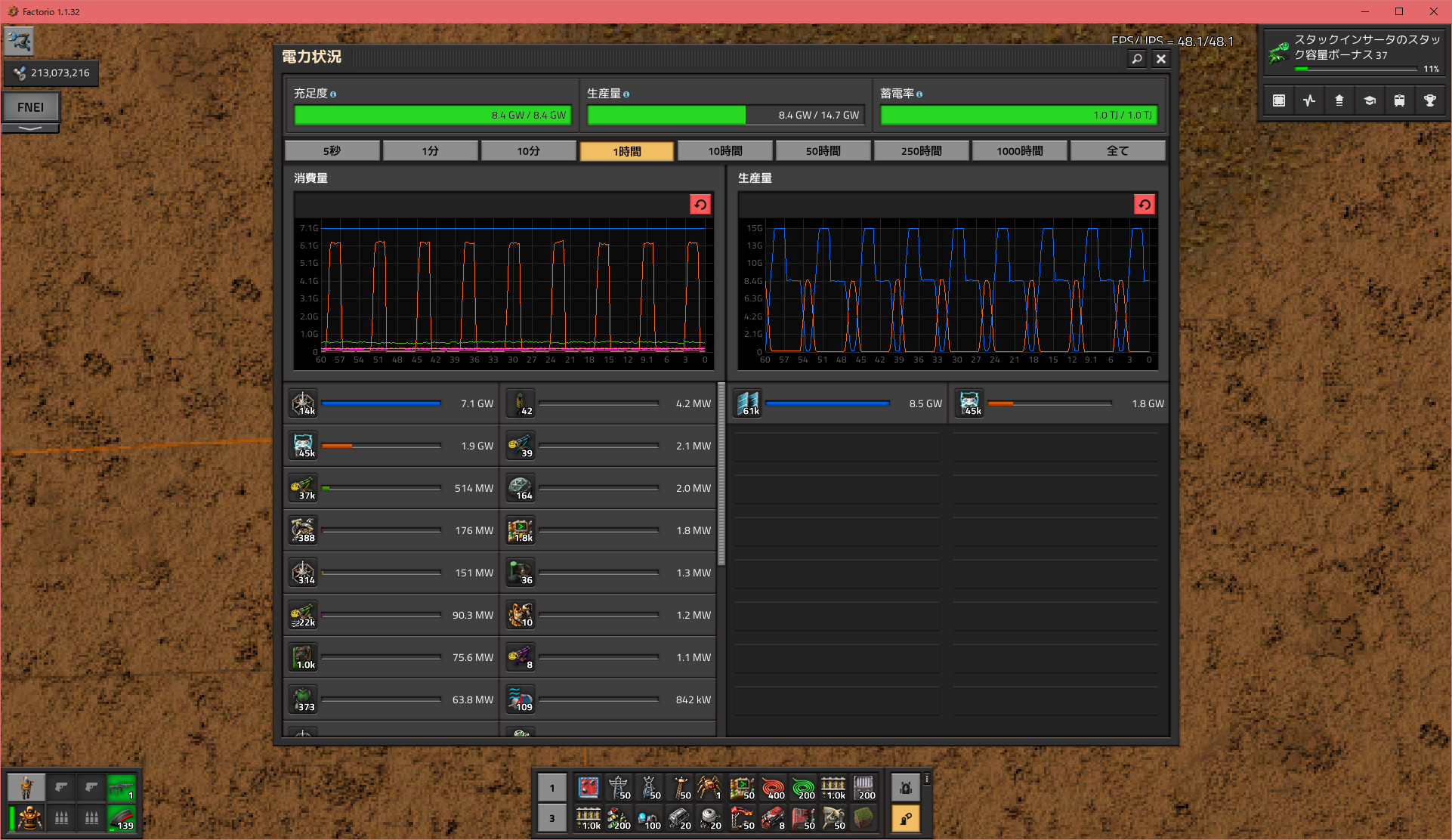
Task: Click the 388 consumer icon at 176 MW
Action: pos(304,530)
